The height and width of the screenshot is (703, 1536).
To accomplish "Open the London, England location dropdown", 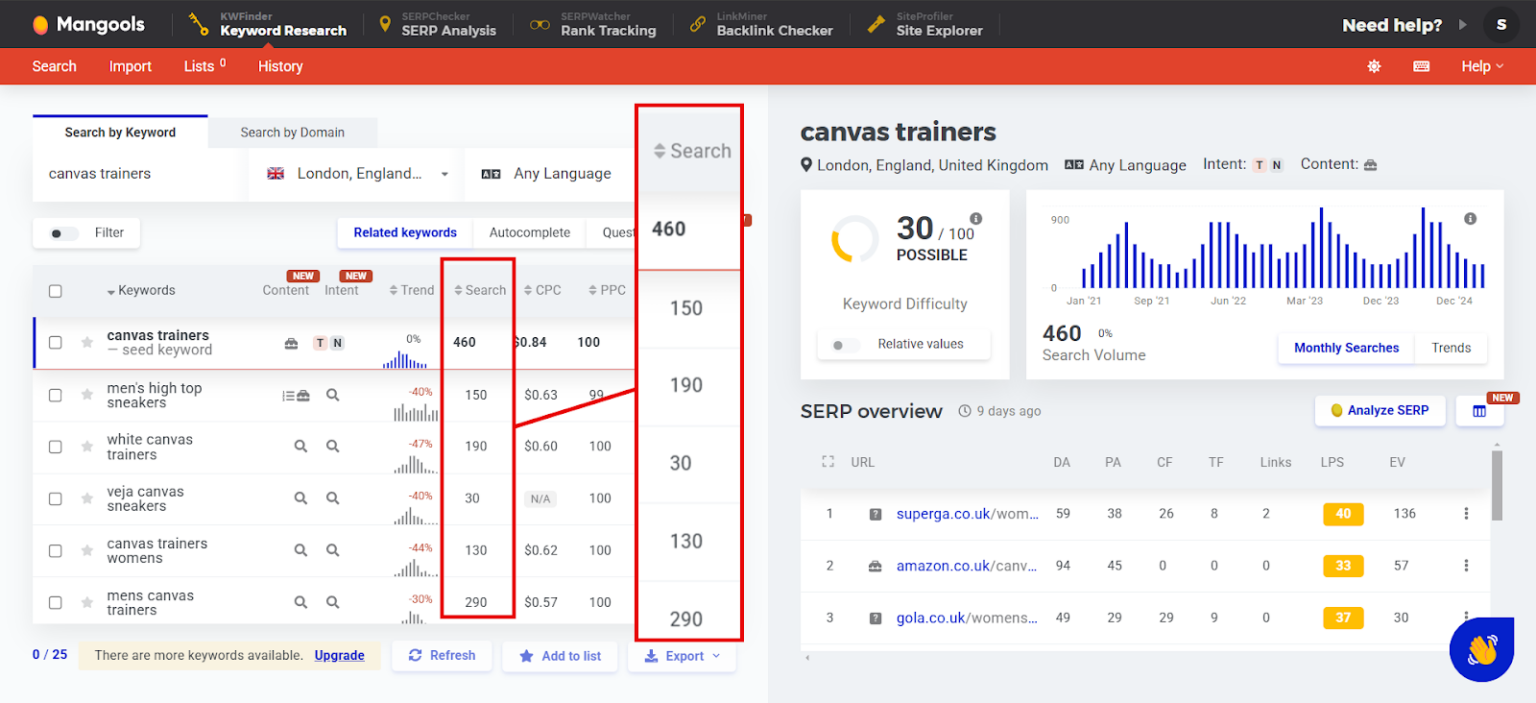I will pos(353,173).
